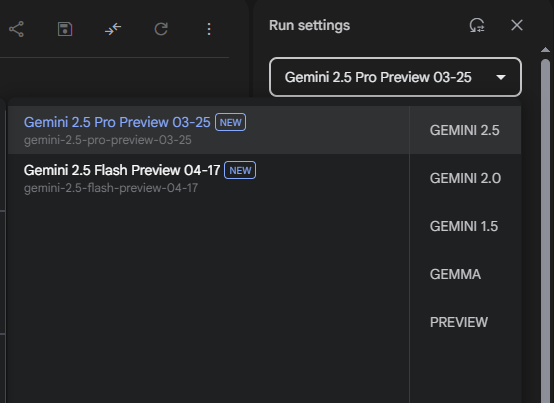This screenshot has width=554, height=403.
Task: Select Gemini 2.5 Flash Preview 04-17 model
Action: coord(208,178)
